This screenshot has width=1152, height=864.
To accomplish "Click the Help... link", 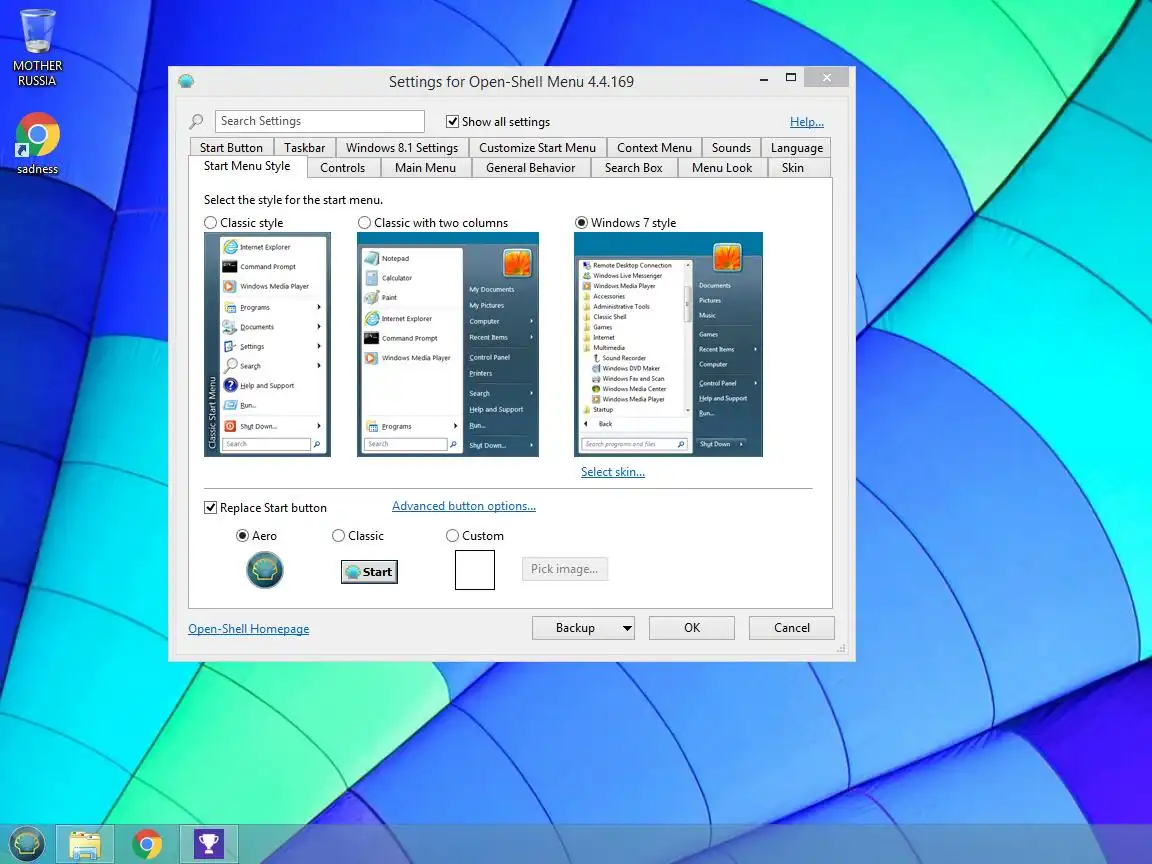I will [807, 122].
